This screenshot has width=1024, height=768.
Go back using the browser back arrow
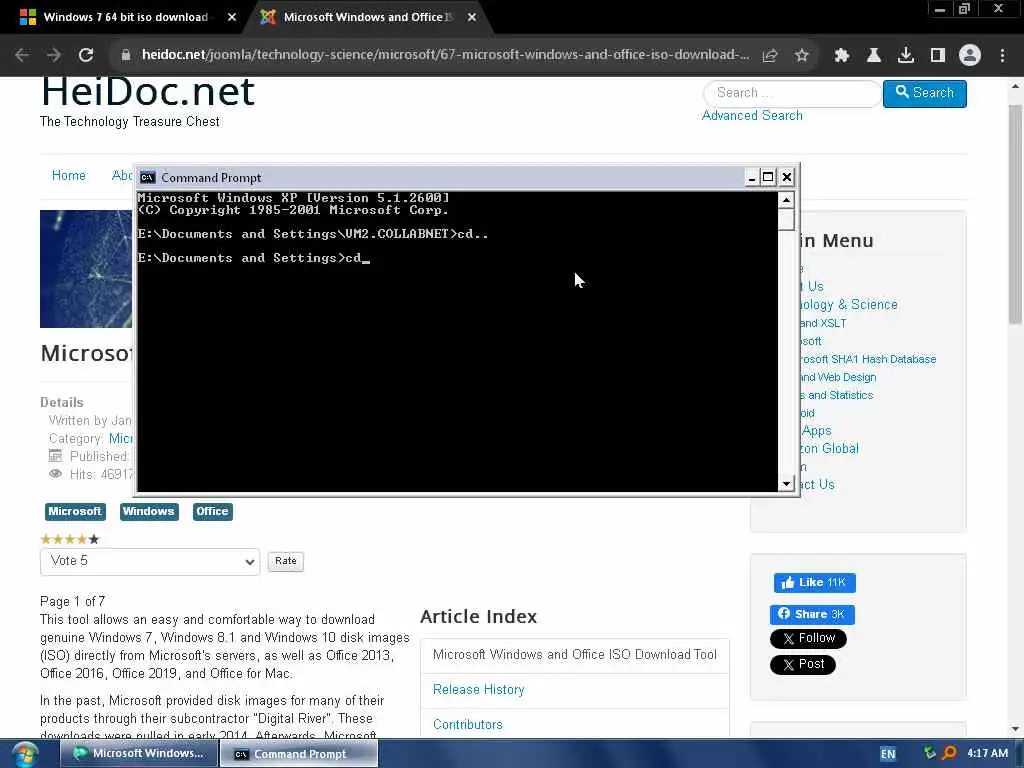point(22,55)
